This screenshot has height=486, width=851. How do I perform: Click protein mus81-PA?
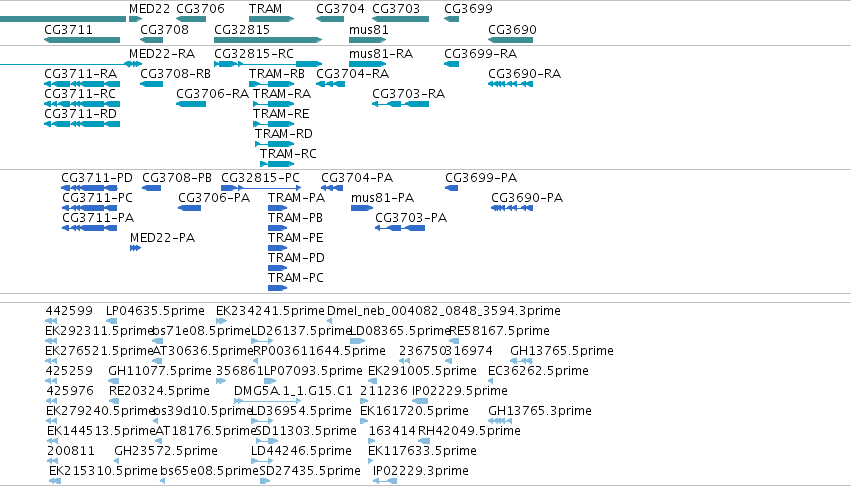[383, 198]
